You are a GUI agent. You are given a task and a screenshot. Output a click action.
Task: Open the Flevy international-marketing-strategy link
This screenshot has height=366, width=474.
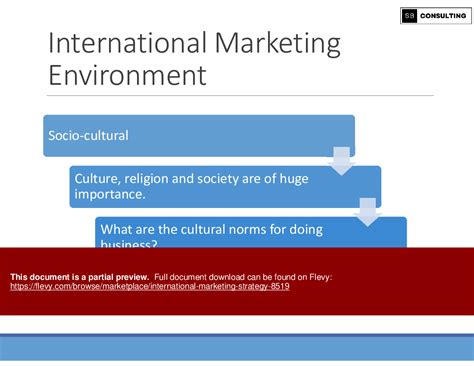[x=150, y=286]
